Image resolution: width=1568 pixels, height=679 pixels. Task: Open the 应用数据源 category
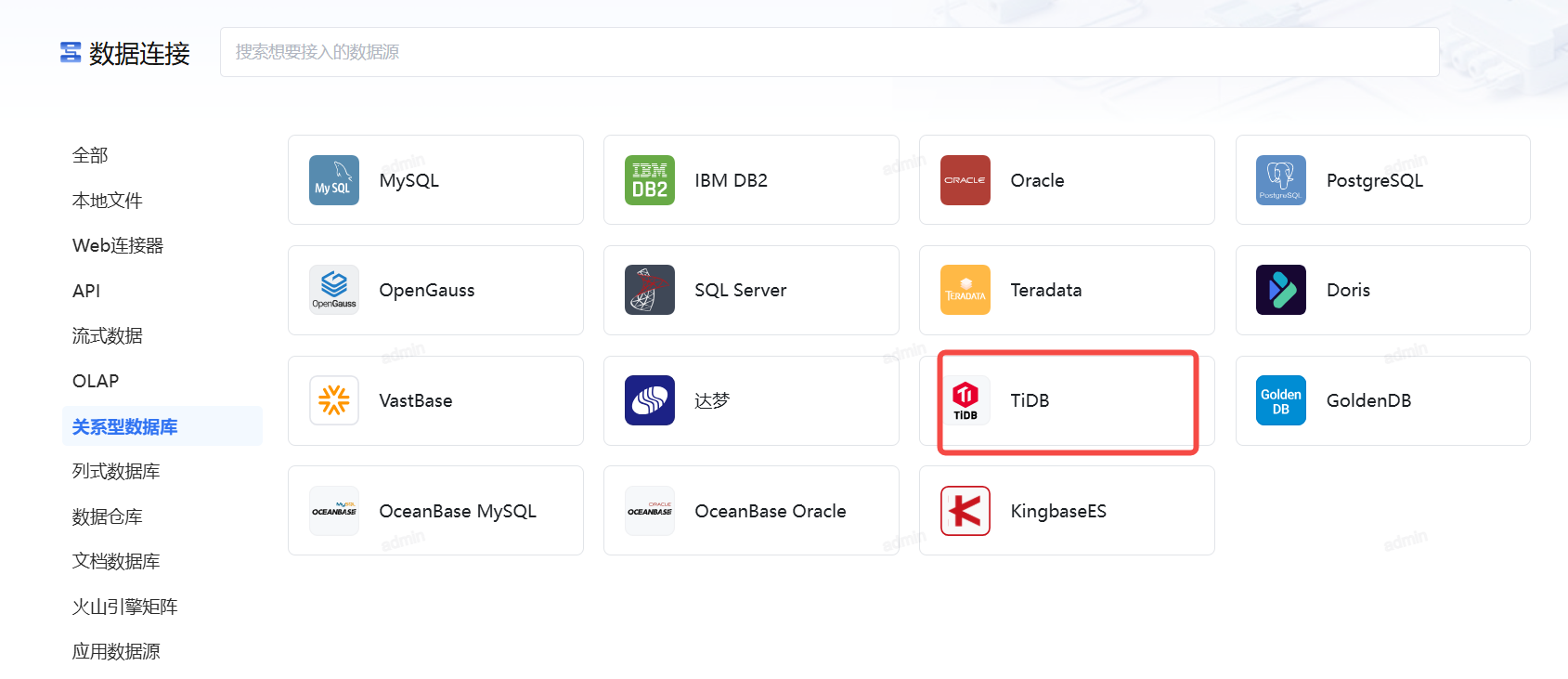tap(116, 651)
